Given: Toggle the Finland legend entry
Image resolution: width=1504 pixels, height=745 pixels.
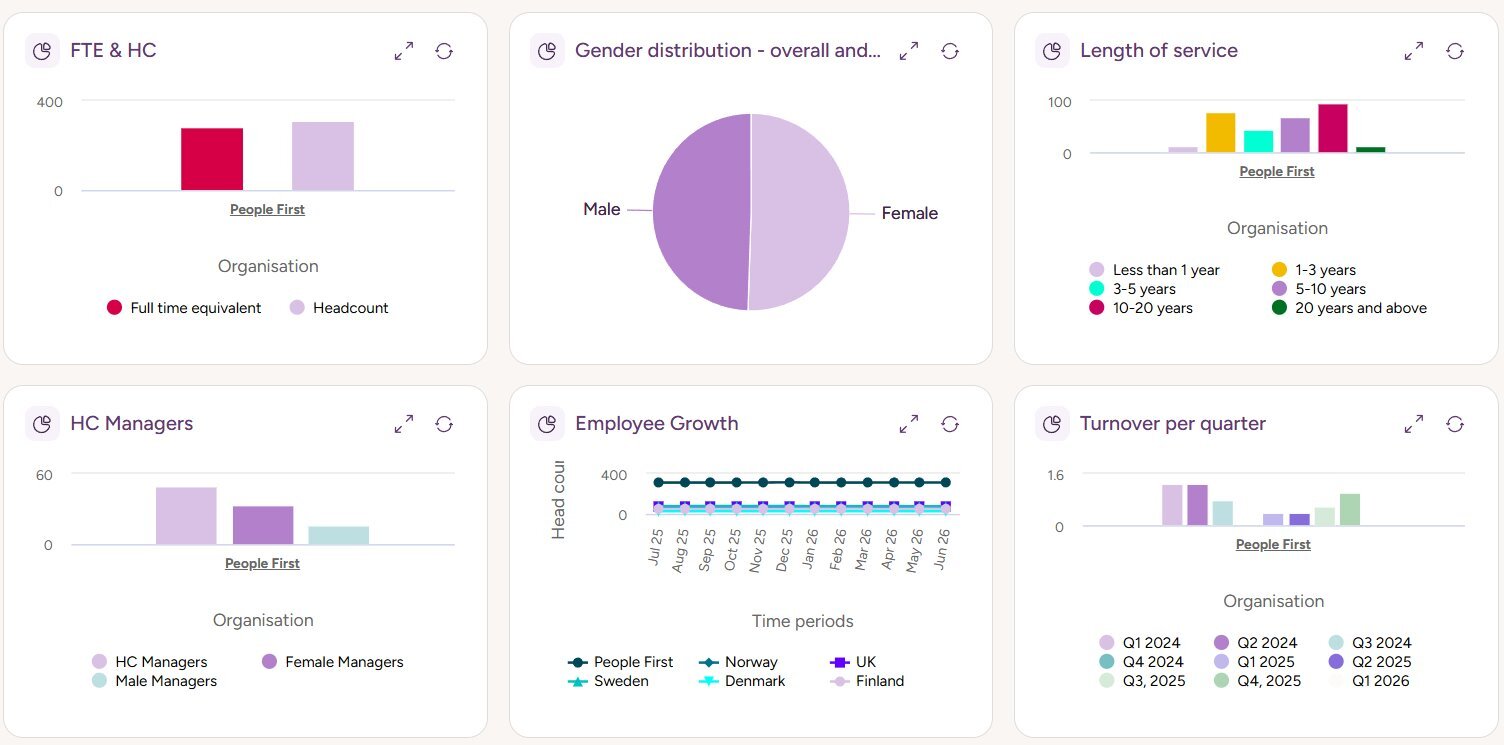Looking at the screenshot, I should (x=867, y=681).
